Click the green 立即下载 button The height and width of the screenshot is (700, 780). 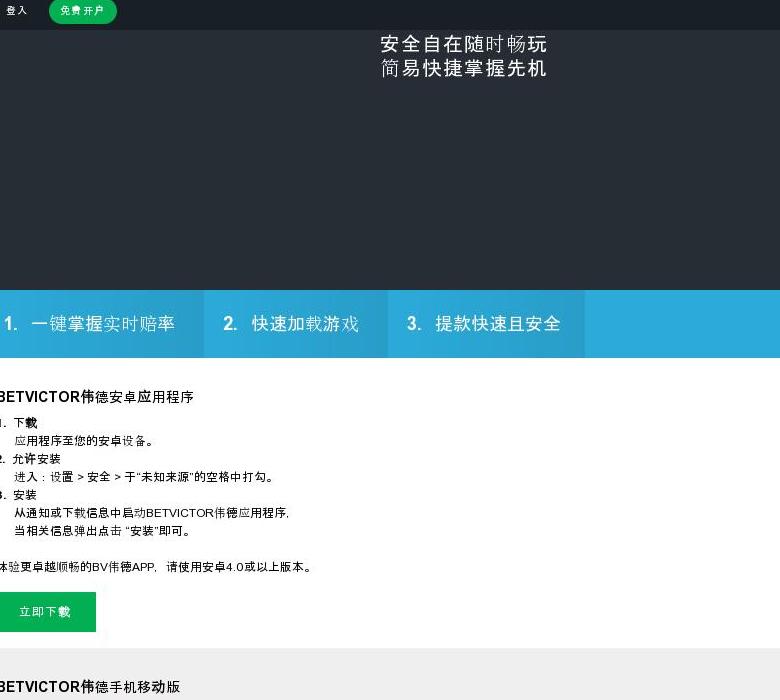[x=47, y=611]
